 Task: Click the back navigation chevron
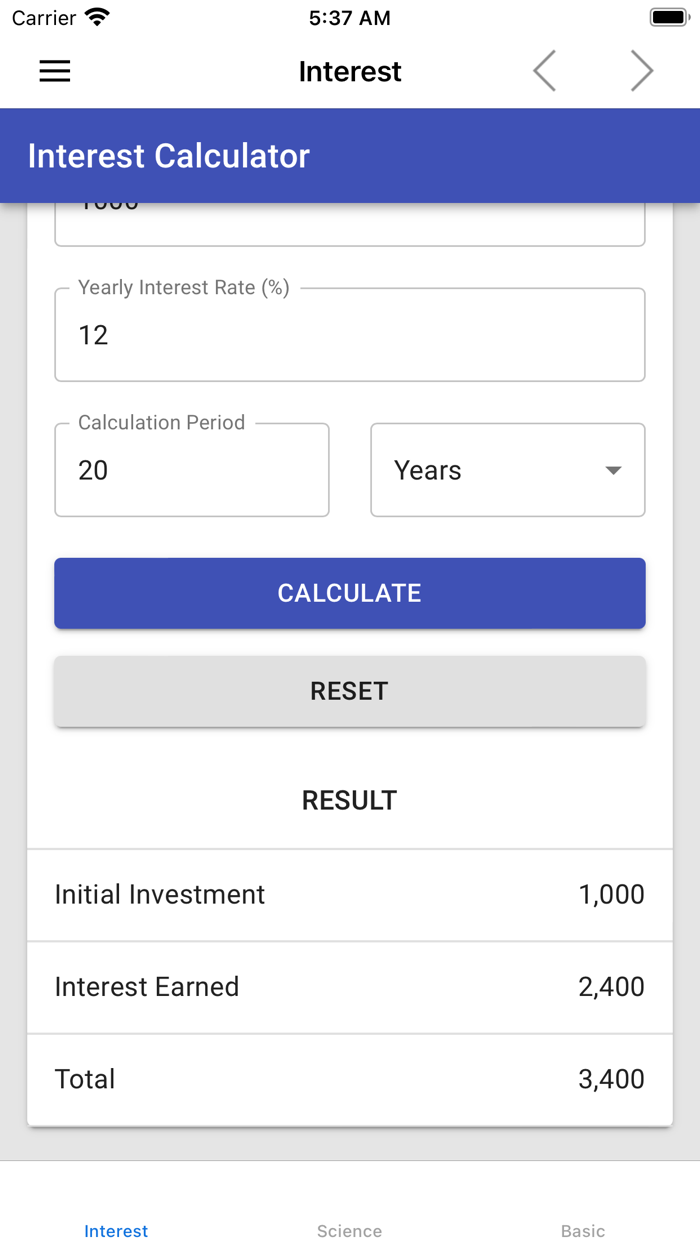(543, 71)
